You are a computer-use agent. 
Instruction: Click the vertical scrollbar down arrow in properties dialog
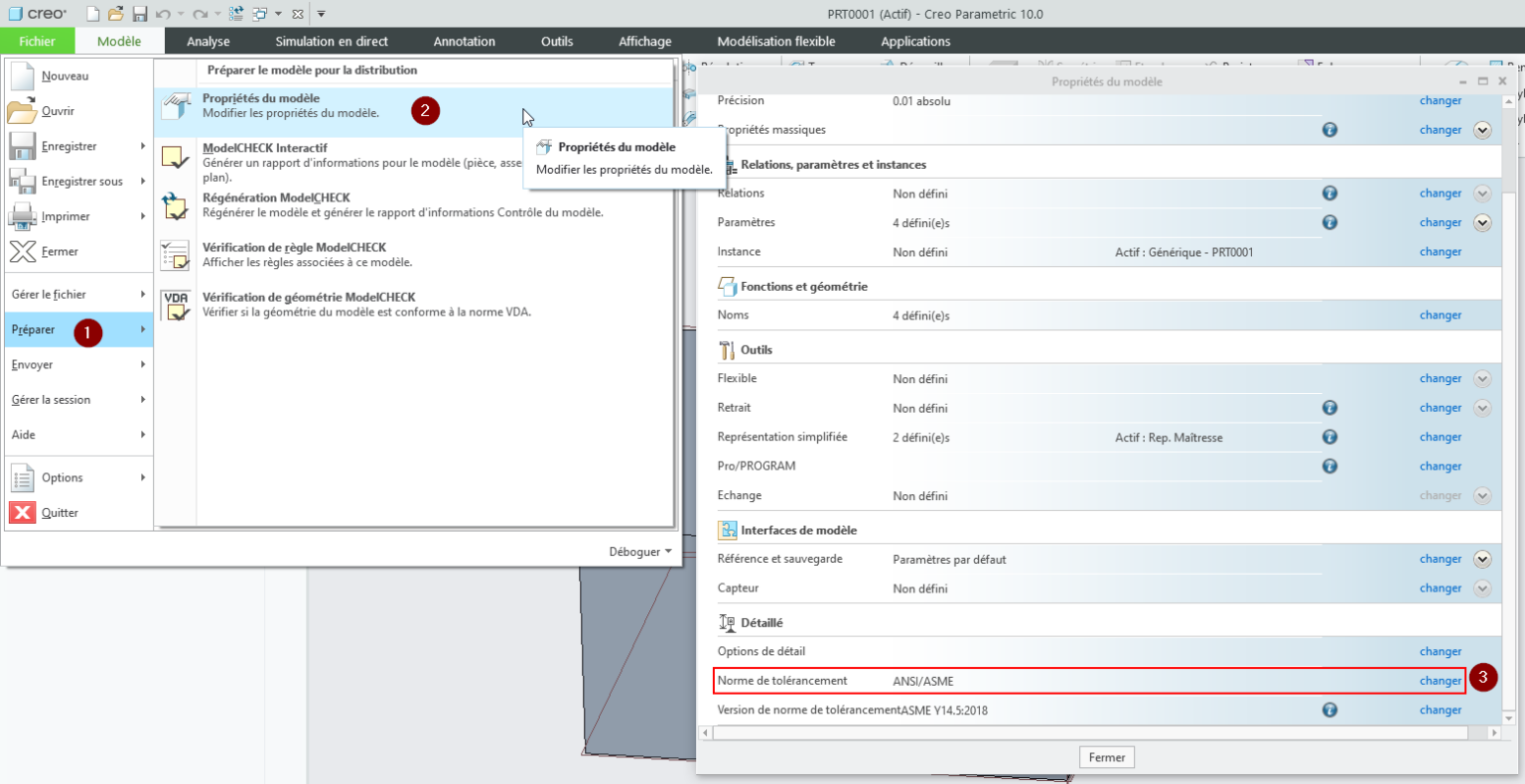tap(1509, 718)
